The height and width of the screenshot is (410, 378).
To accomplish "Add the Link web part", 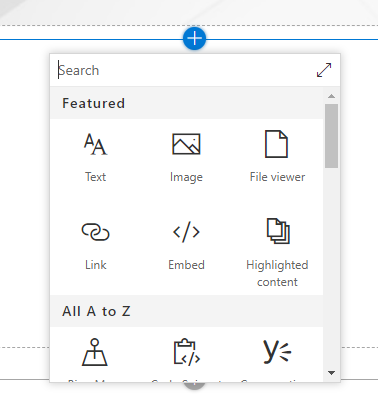I will 95,245.
